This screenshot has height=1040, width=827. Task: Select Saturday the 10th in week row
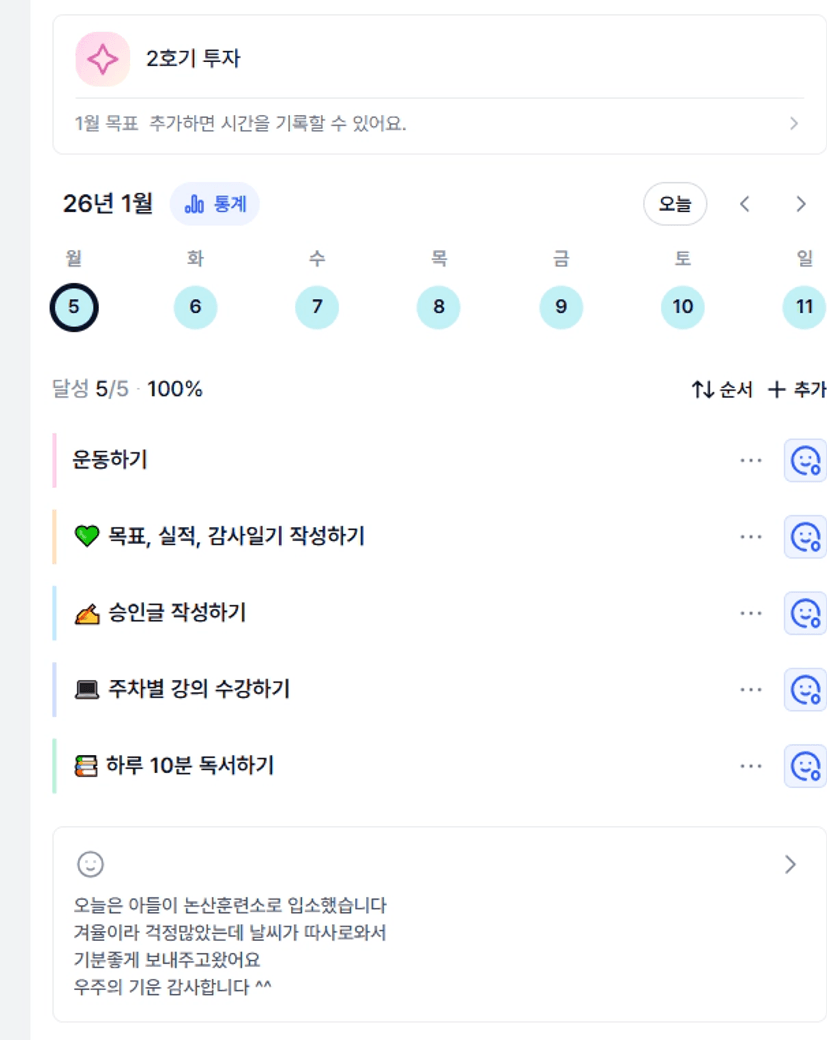[x=682, y=307]
